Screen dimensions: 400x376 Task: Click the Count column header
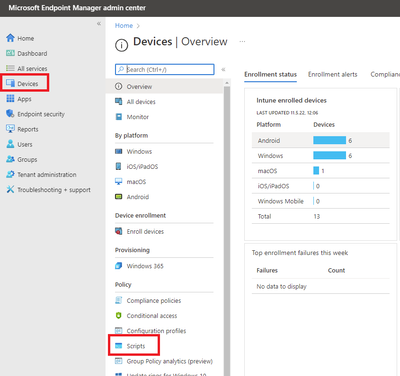click(336, 270)
